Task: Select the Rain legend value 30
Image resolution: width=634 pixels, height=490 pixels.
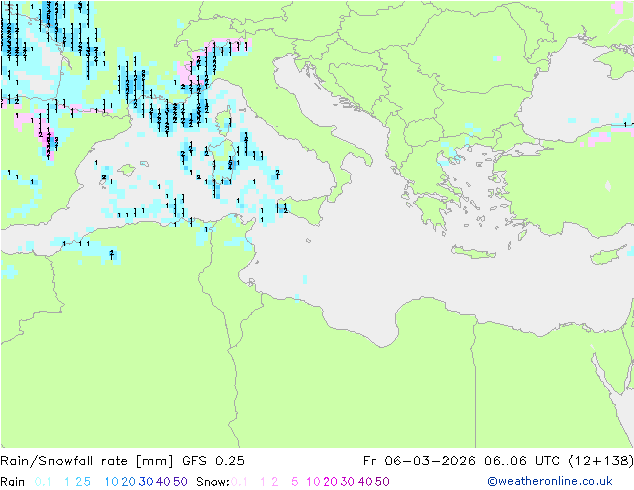Action: pyautogui.click(x=146, y=482)
